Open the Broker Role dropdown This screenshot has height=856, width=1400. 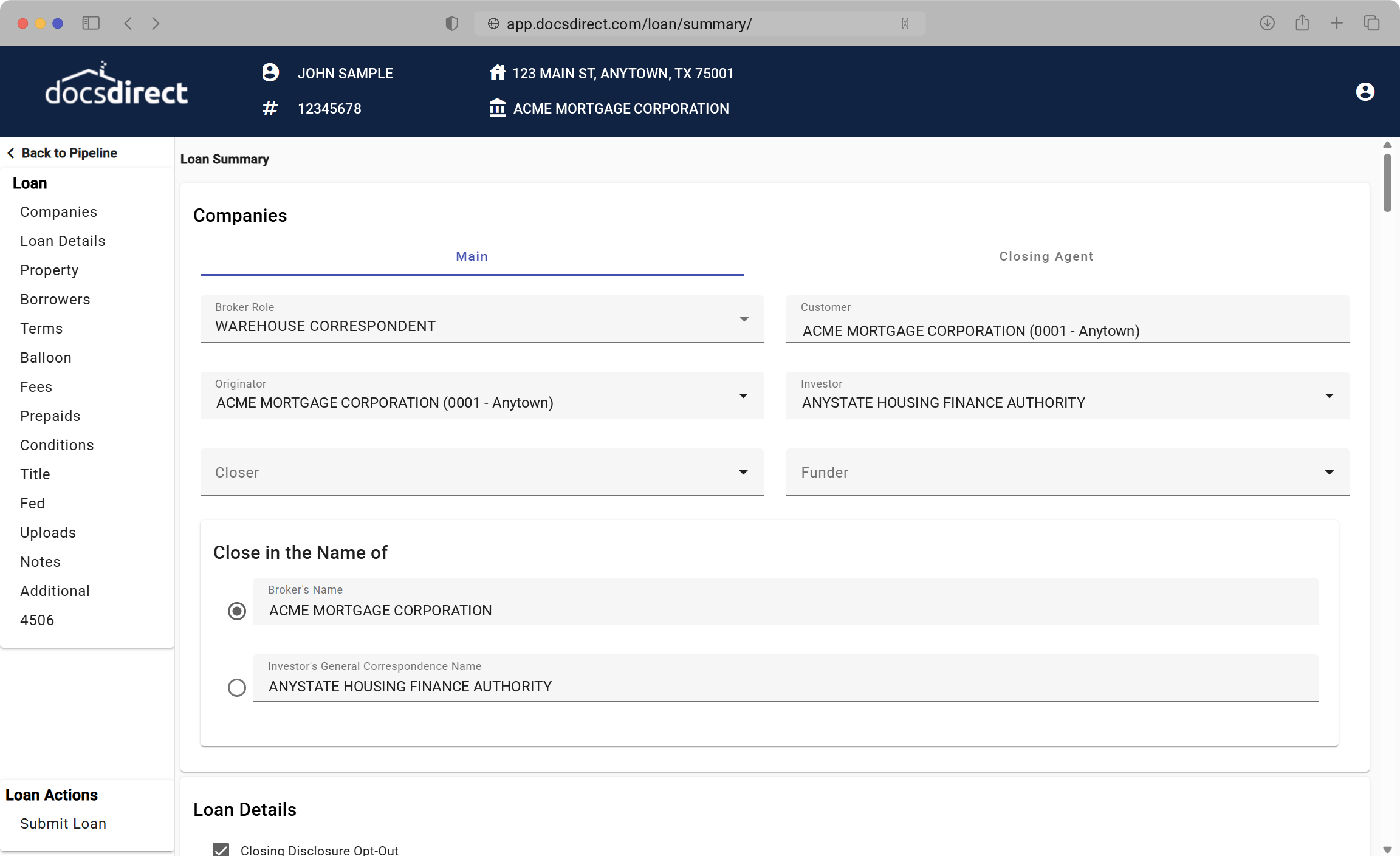coord(482,319)
